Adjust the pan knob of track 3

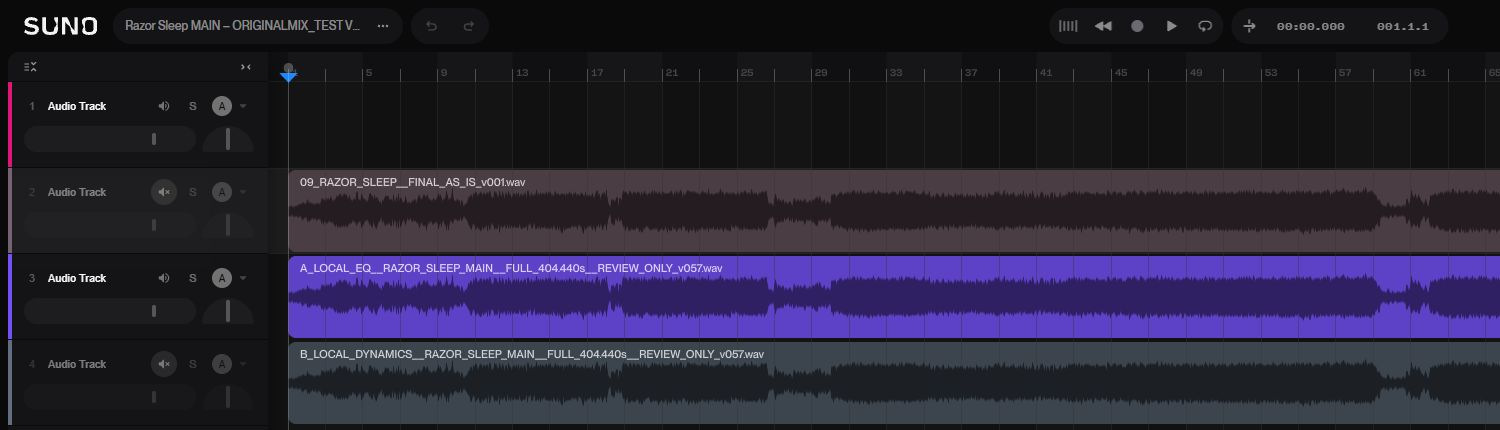pyautogui.click(x=228, y=311)
